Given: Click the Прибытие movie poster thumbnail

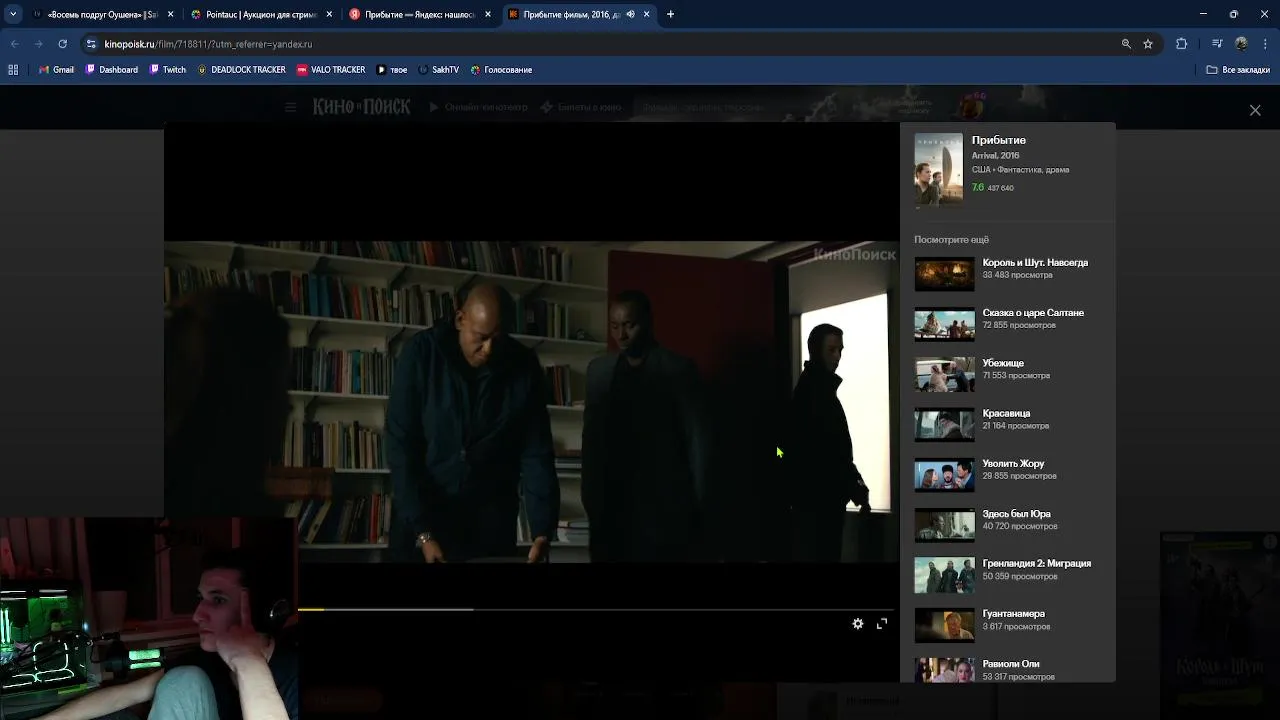Looking at the screenshot, I should click(938, 168).
